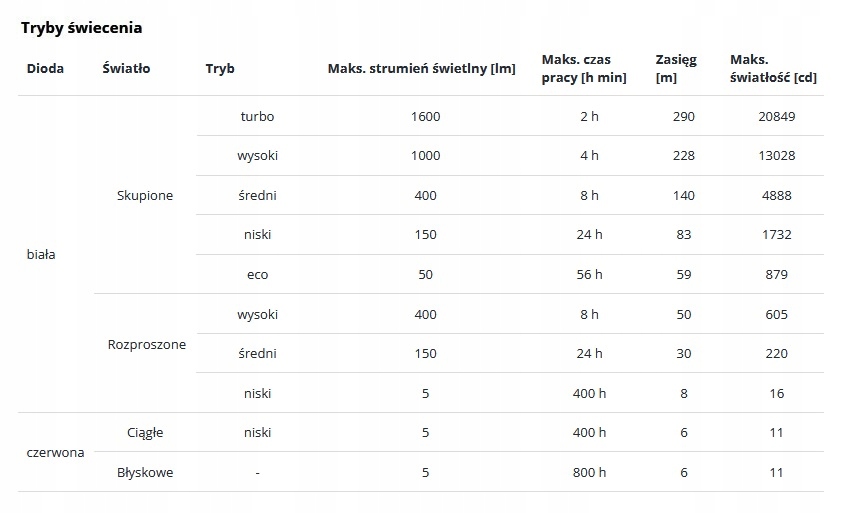Select the Dioda column header
The height and width of the screenshot is (513, 842).
(45, 68)
